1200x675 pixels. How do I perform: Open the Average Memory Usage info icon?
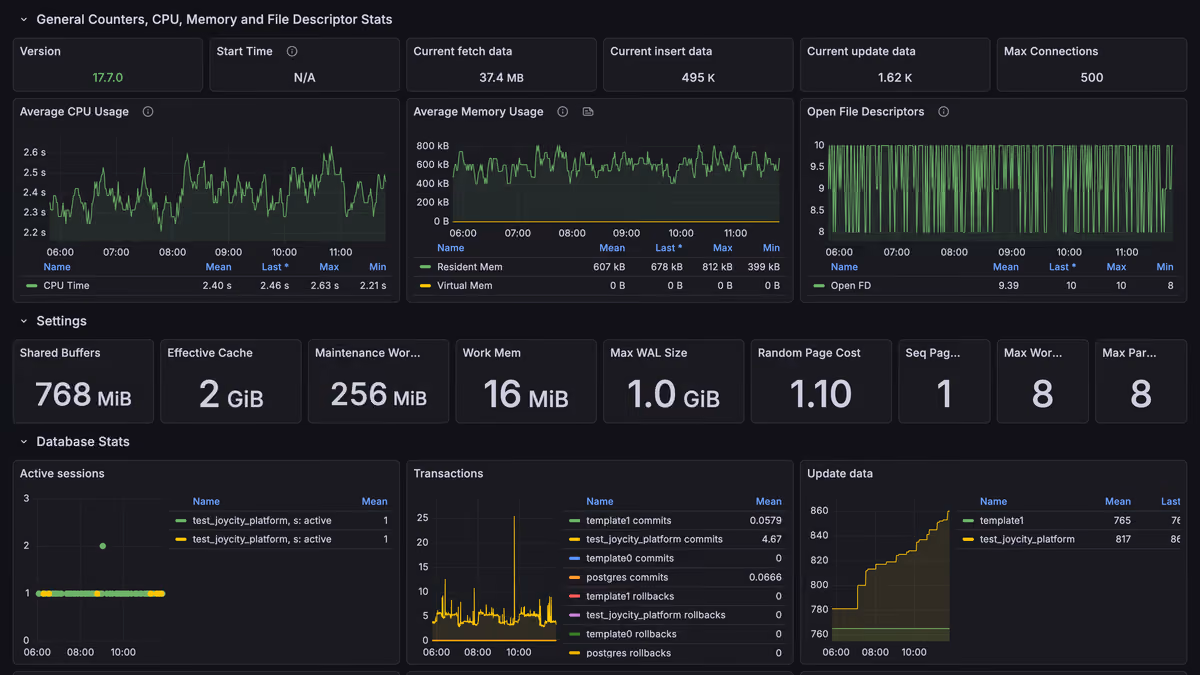pyautogui.click(x=563, y=112)
